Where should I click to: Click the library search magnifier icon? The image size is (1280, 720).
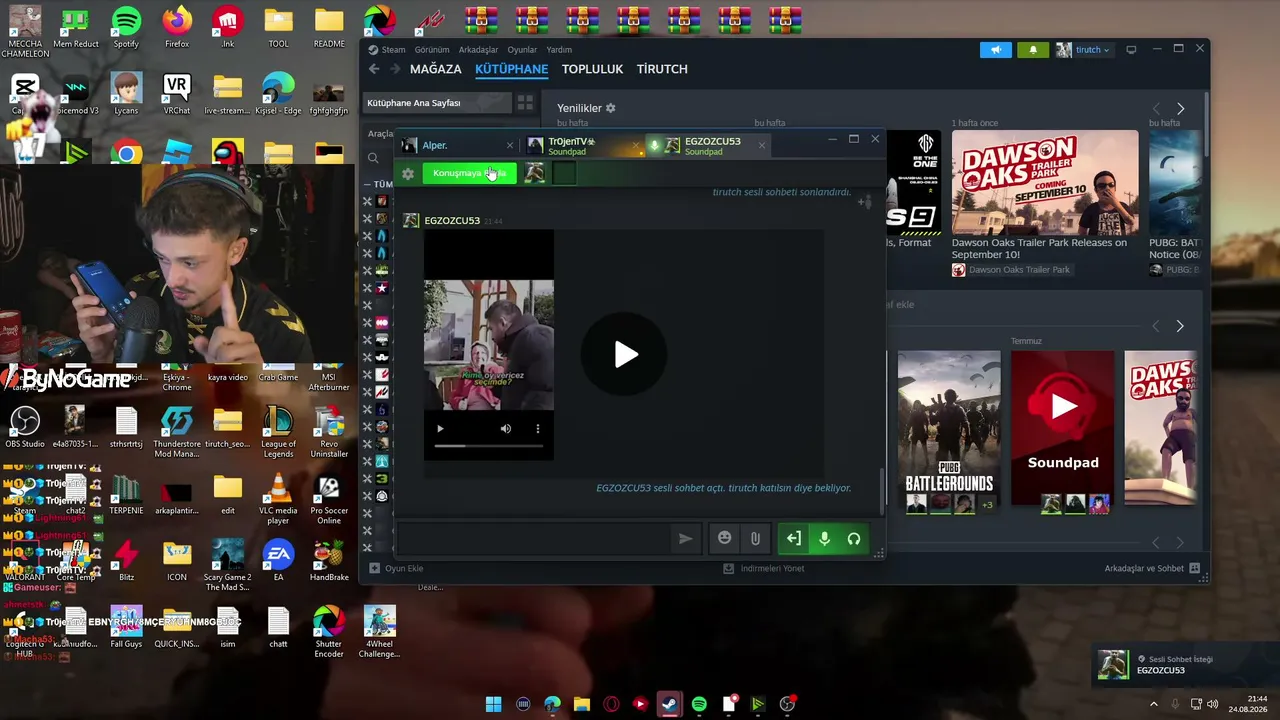coord(373,158)
